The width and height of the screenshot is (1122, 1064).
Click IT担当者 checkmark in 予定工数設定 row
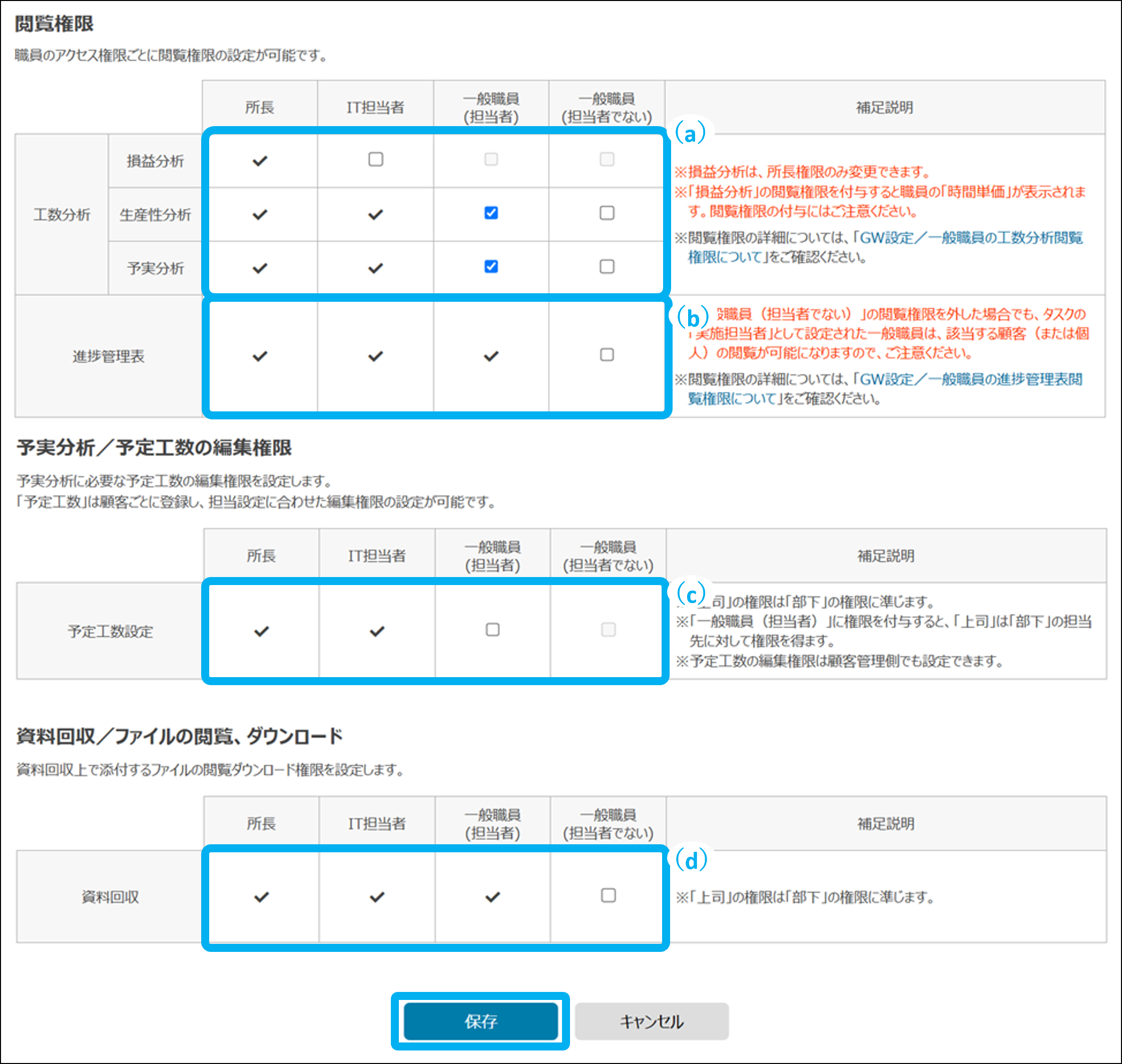point(377,631)
